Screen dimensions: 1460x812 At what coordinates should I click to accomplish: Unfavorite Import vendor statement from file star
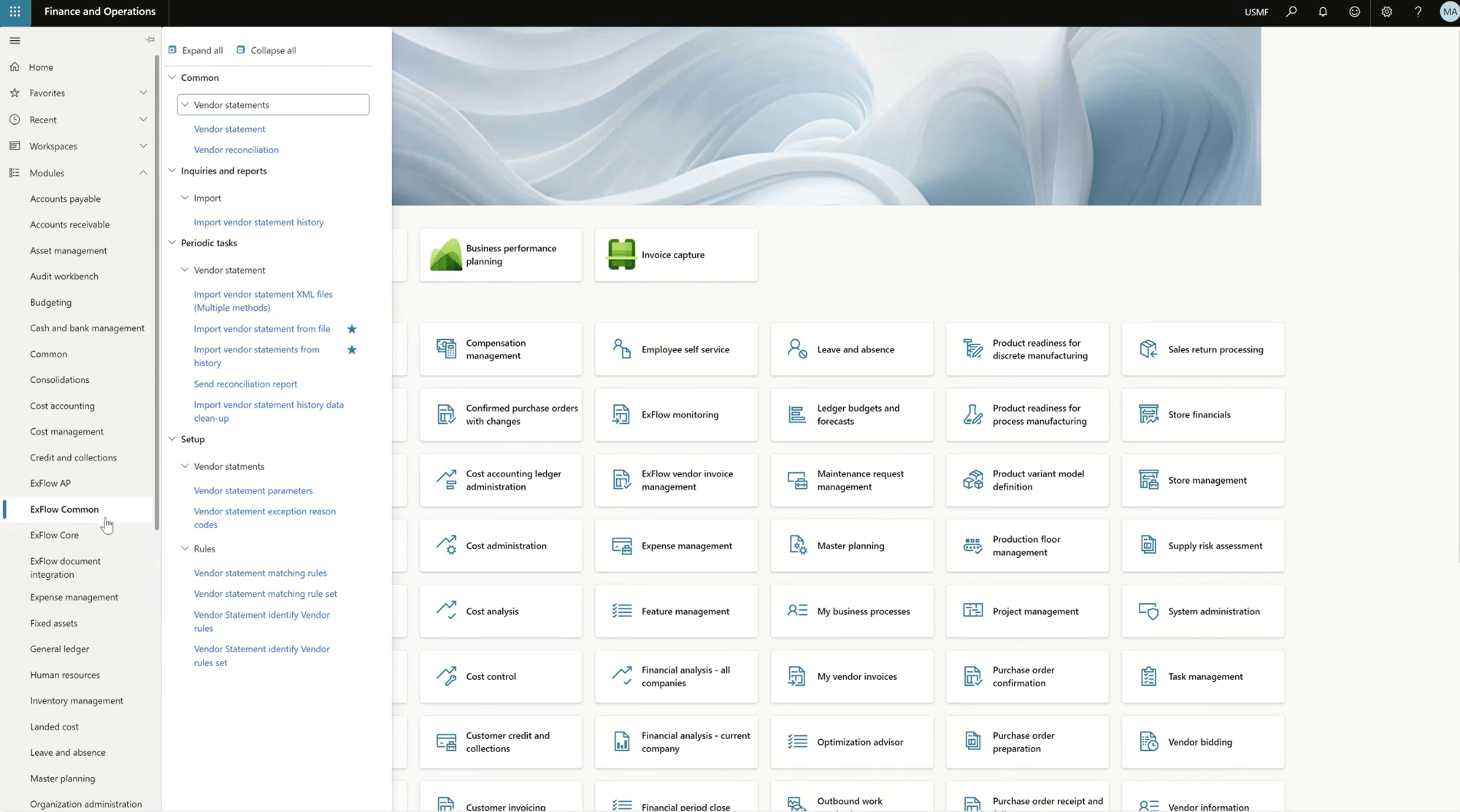(352, 329)
